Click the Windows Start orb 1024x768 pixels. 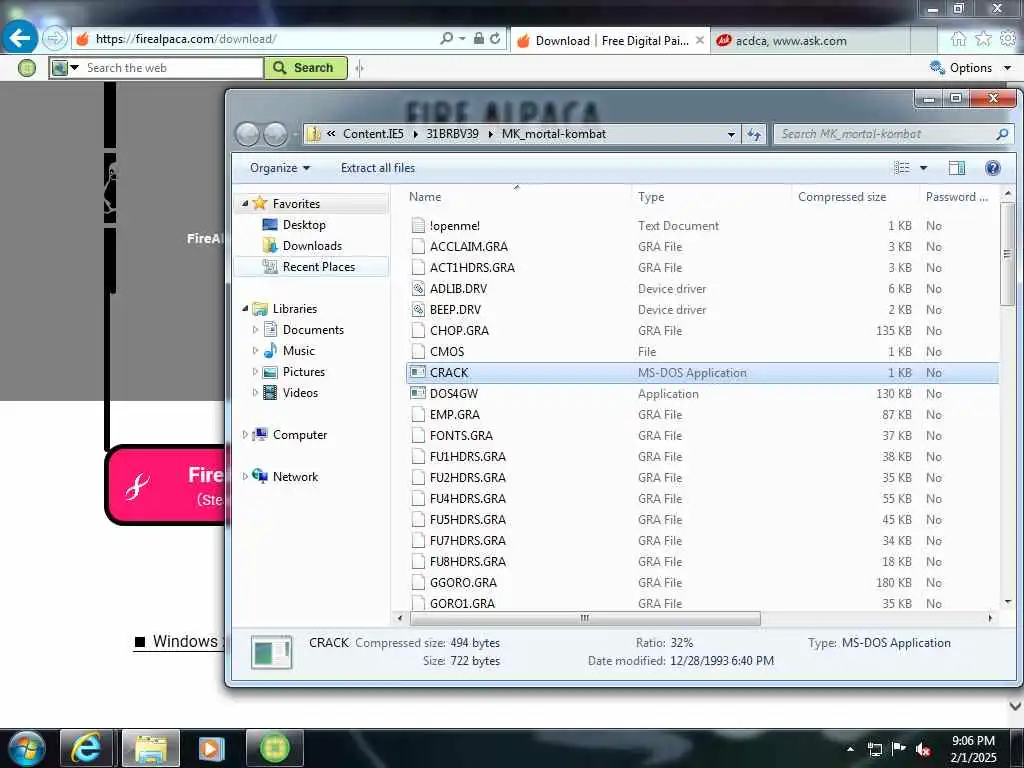(x=26, y=748)
